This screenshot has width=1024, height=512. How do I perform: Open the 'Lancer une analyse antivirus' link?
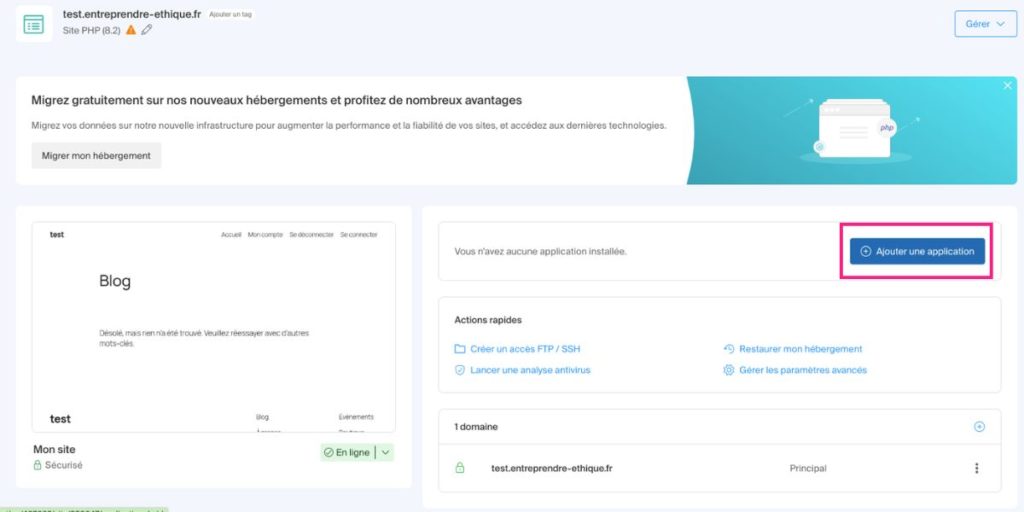click(530, 370)
